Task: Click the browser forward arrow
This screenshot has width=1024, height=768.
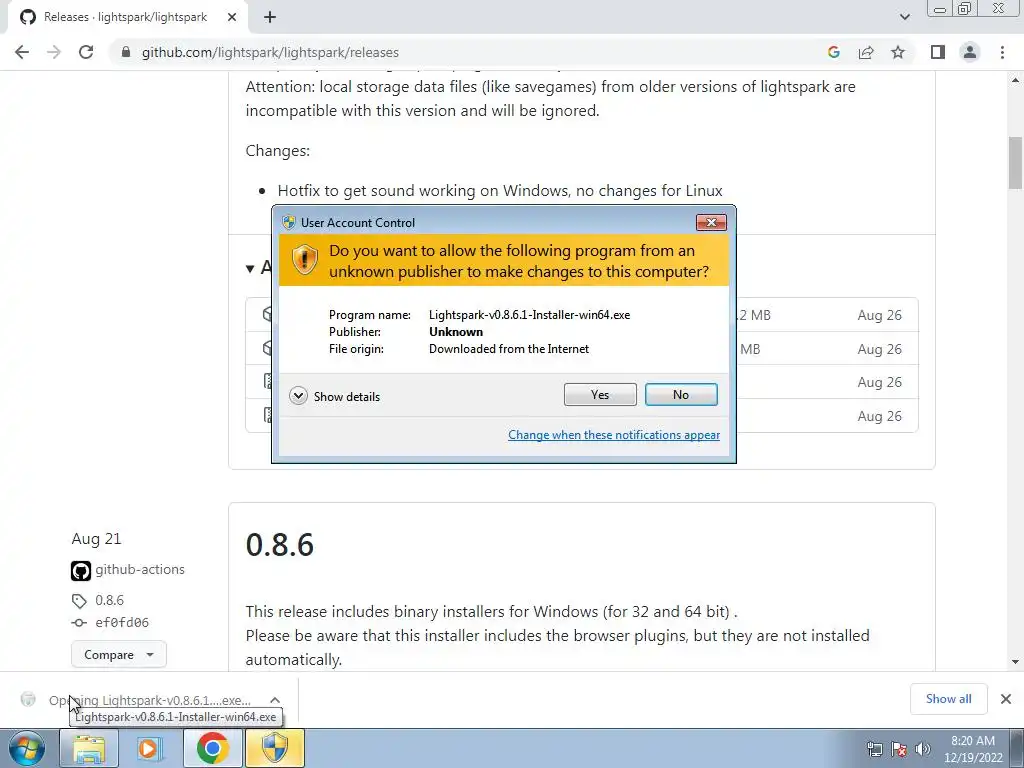Action: tap(54, 52)
